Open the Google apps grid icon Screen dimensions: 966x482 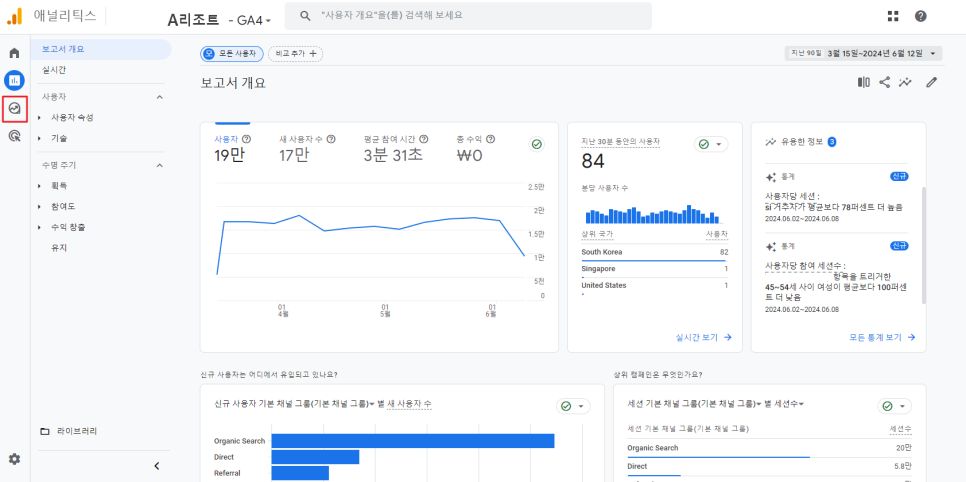893,17
